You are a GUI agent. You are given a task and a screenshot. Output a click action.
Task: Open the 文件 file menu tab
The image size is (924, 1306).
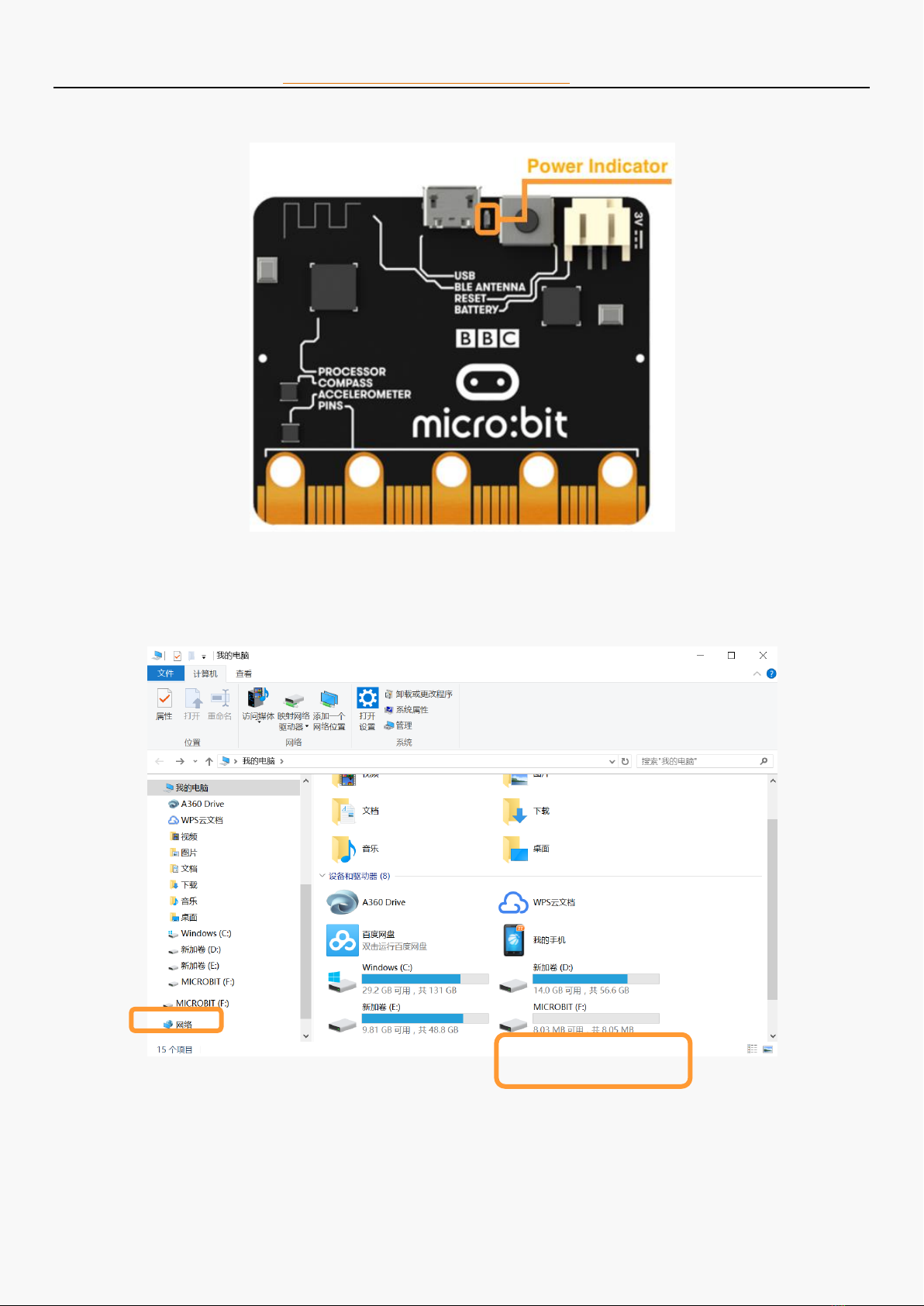[x=165, y=674]
